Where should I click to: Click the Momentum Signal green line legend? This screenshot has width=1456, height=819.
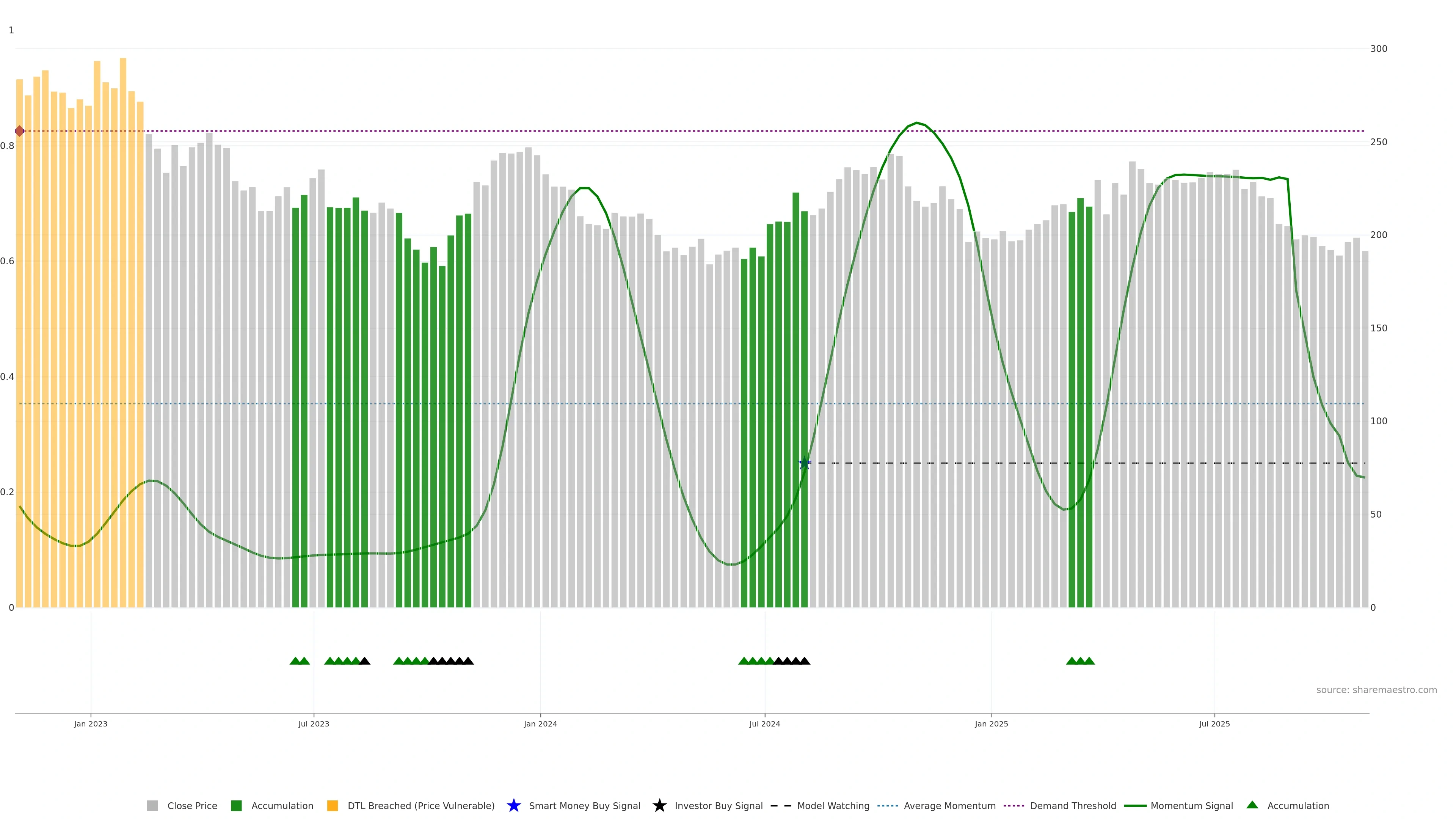(x=1135, y=806)
